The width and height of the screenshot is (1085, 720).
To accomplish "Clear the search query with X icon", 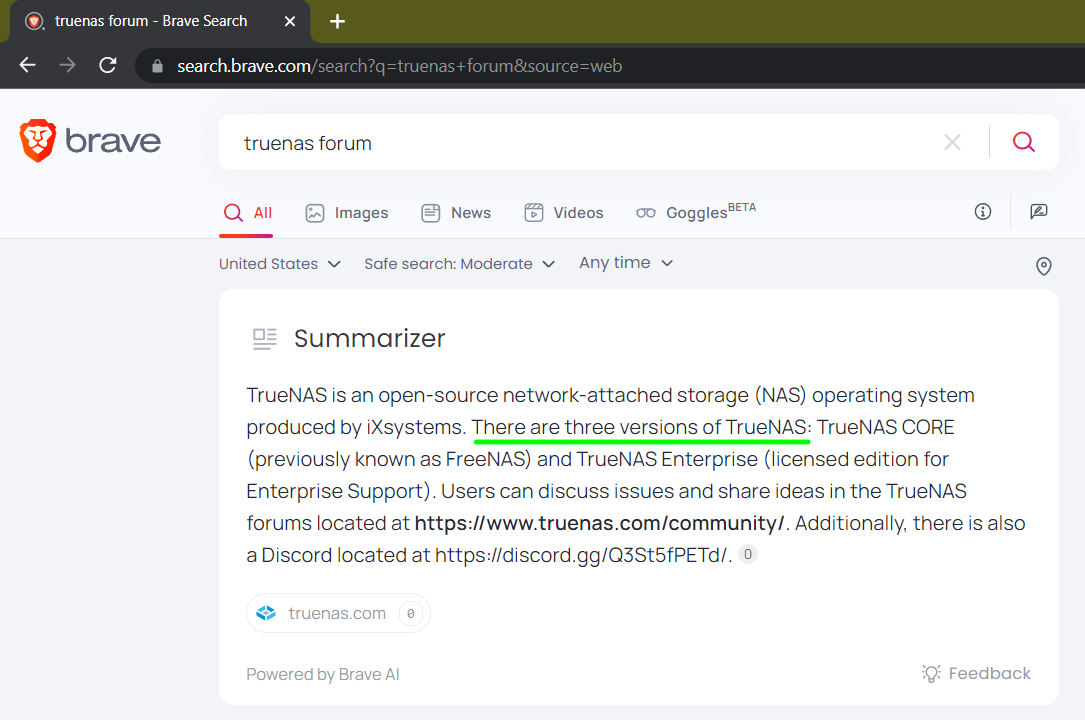I will pyautogui.click(x=952, y=142).
